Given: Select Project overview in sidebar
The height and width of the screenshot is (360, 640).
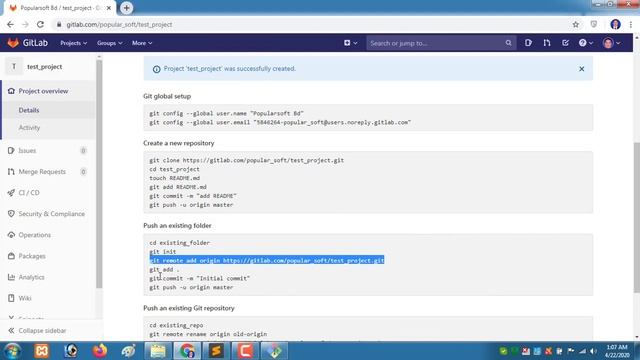Looking at the screenshot, I should (x=43, y=91).
